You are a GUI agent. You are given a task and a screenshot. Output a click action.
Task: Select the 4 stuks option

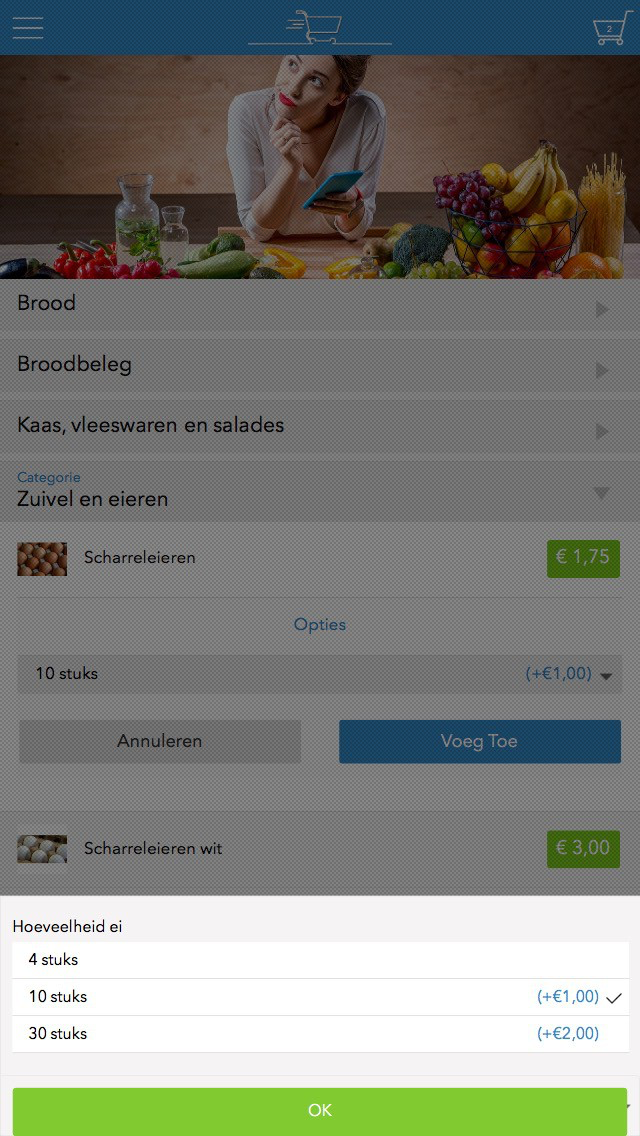click(320, 960)
